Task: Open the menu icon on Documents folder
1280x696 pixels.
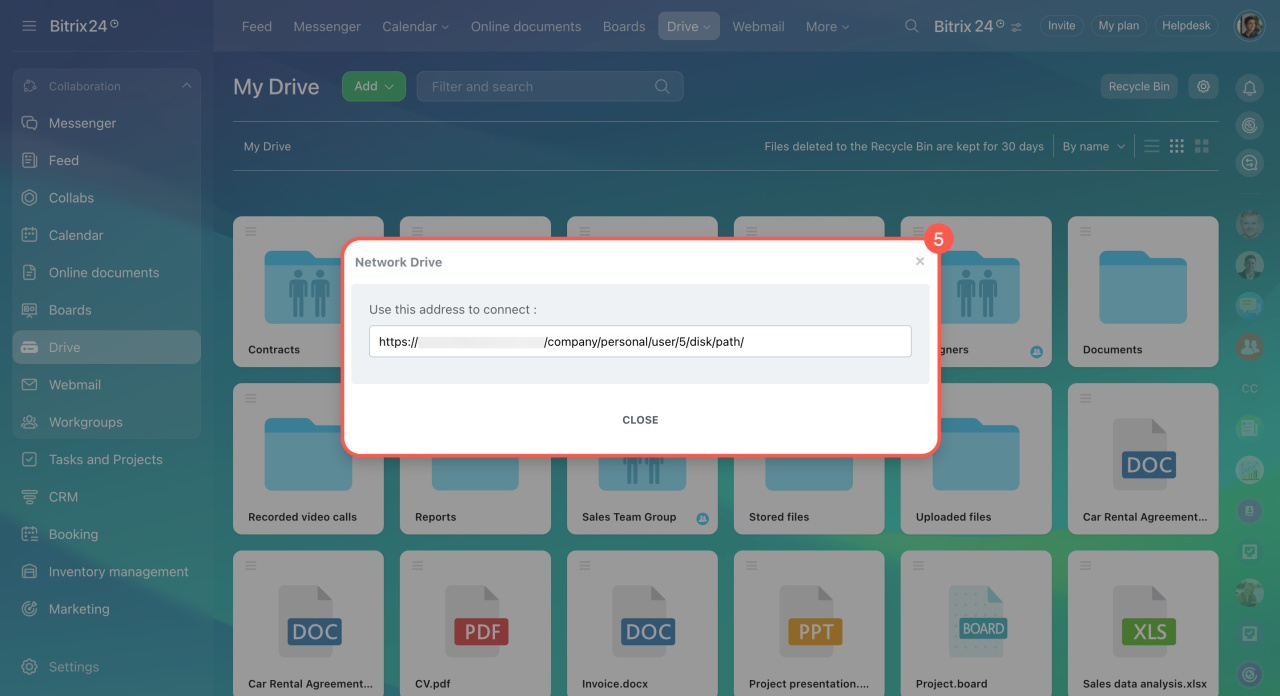Action: [1085, 231]
